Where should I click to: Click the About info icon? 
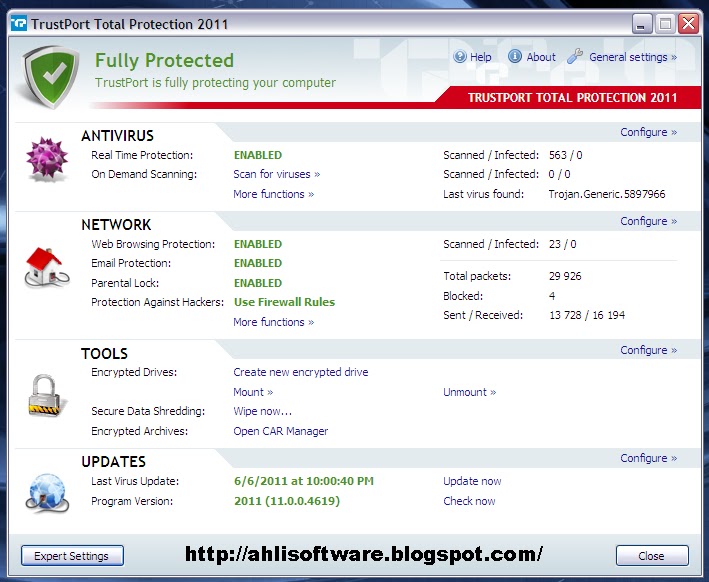pyautogui.click(x=515, y=57)
